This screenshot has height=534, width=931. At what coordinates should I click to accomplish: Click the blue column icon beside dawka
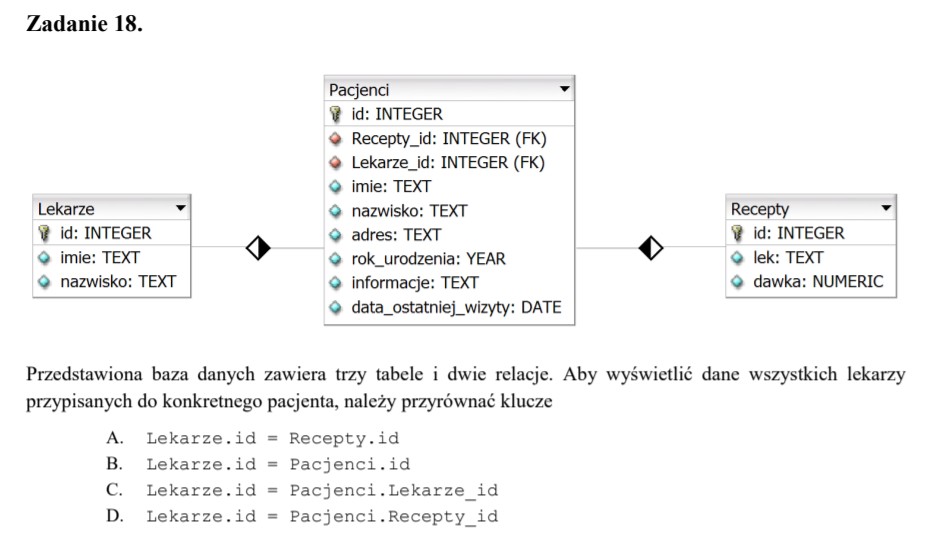(738, 281)
